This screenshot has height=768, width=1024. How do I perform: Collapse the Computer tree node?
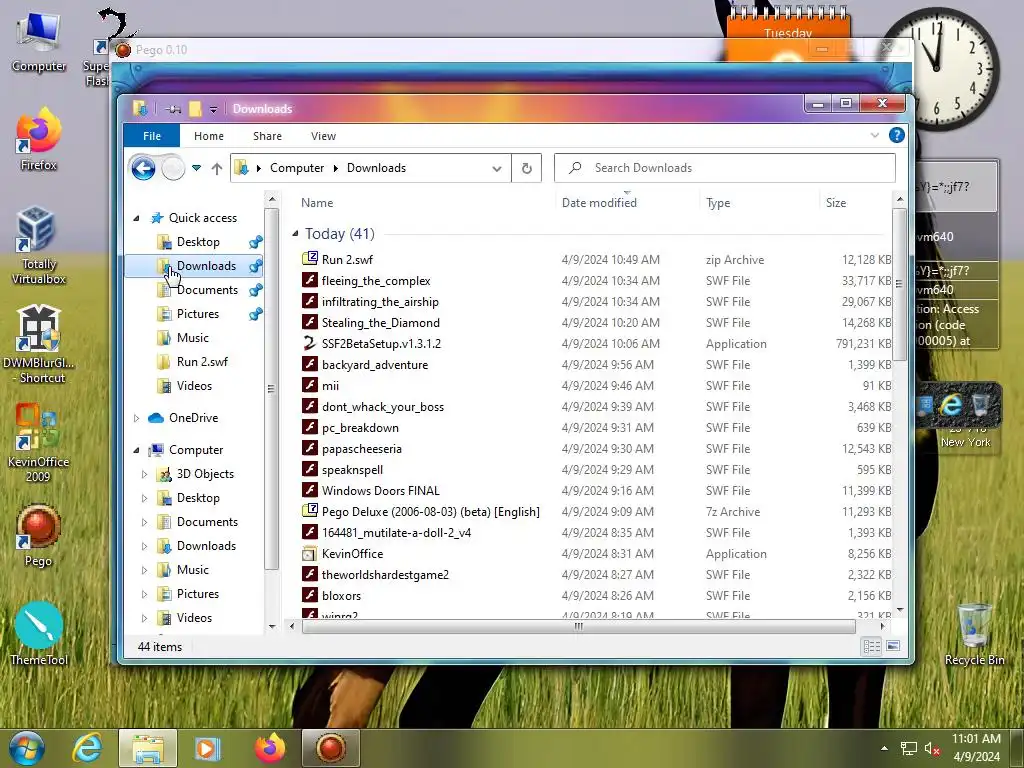coord(136,450)
